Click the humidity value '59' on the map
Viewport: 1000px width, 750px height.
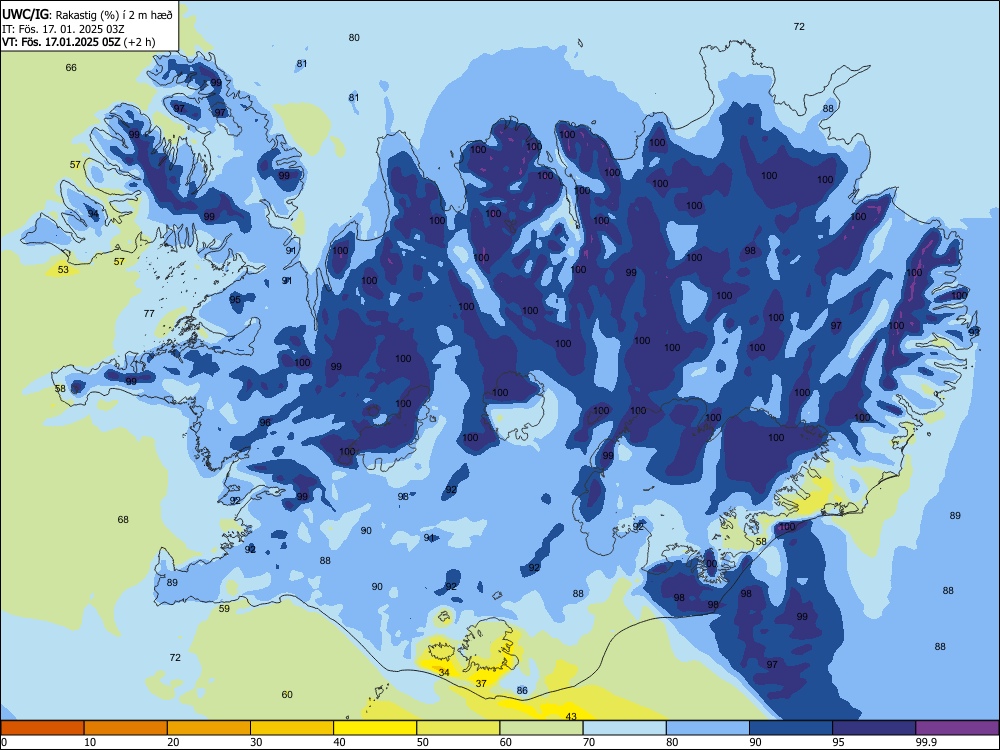tap(224, 608)
